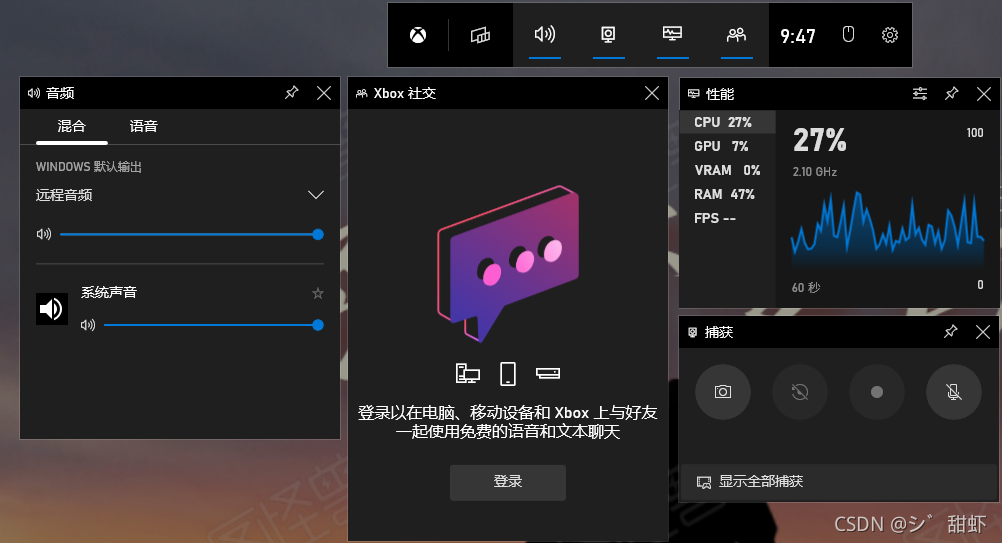Take a screenshot with camera button
This screenshot has width=1002, height=543.
[x=723, y=392]
